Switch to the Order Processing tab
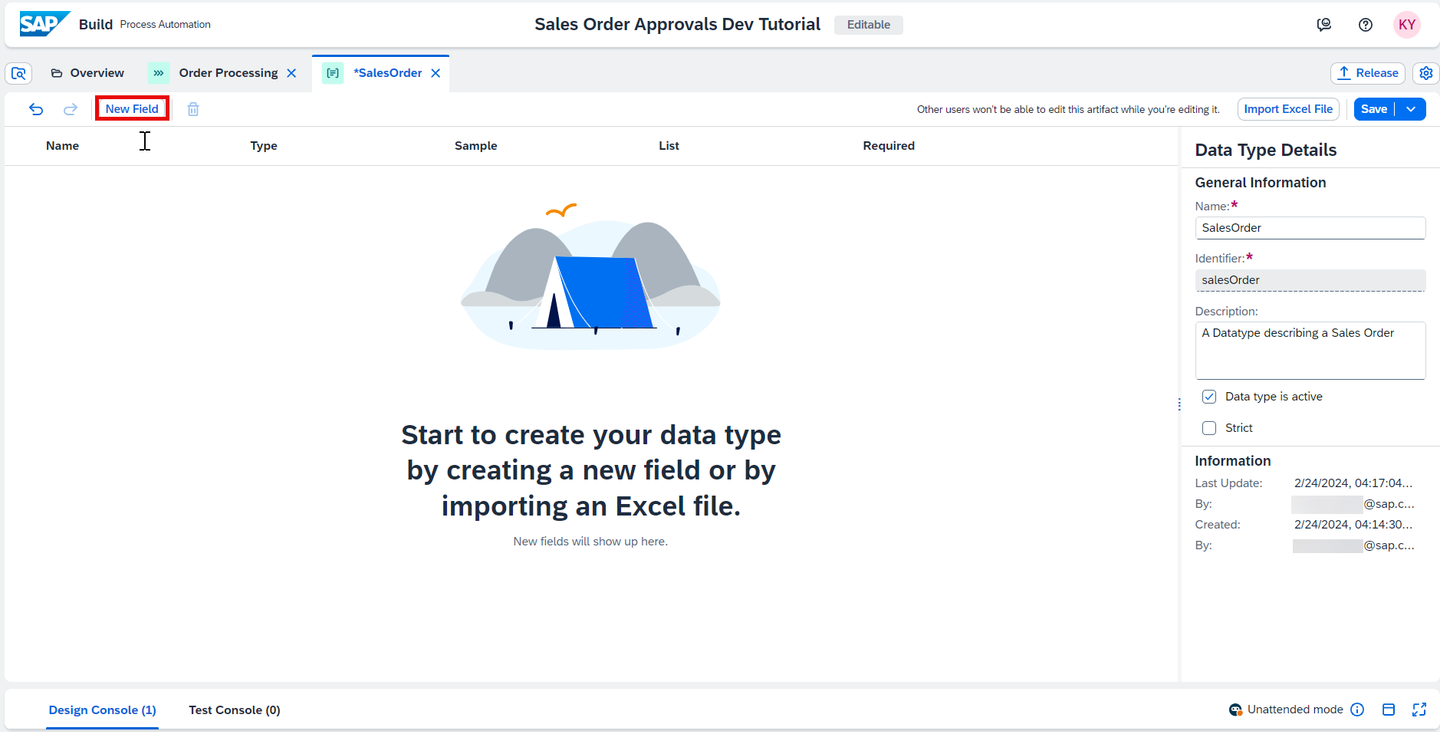 [x=228, y=73]
